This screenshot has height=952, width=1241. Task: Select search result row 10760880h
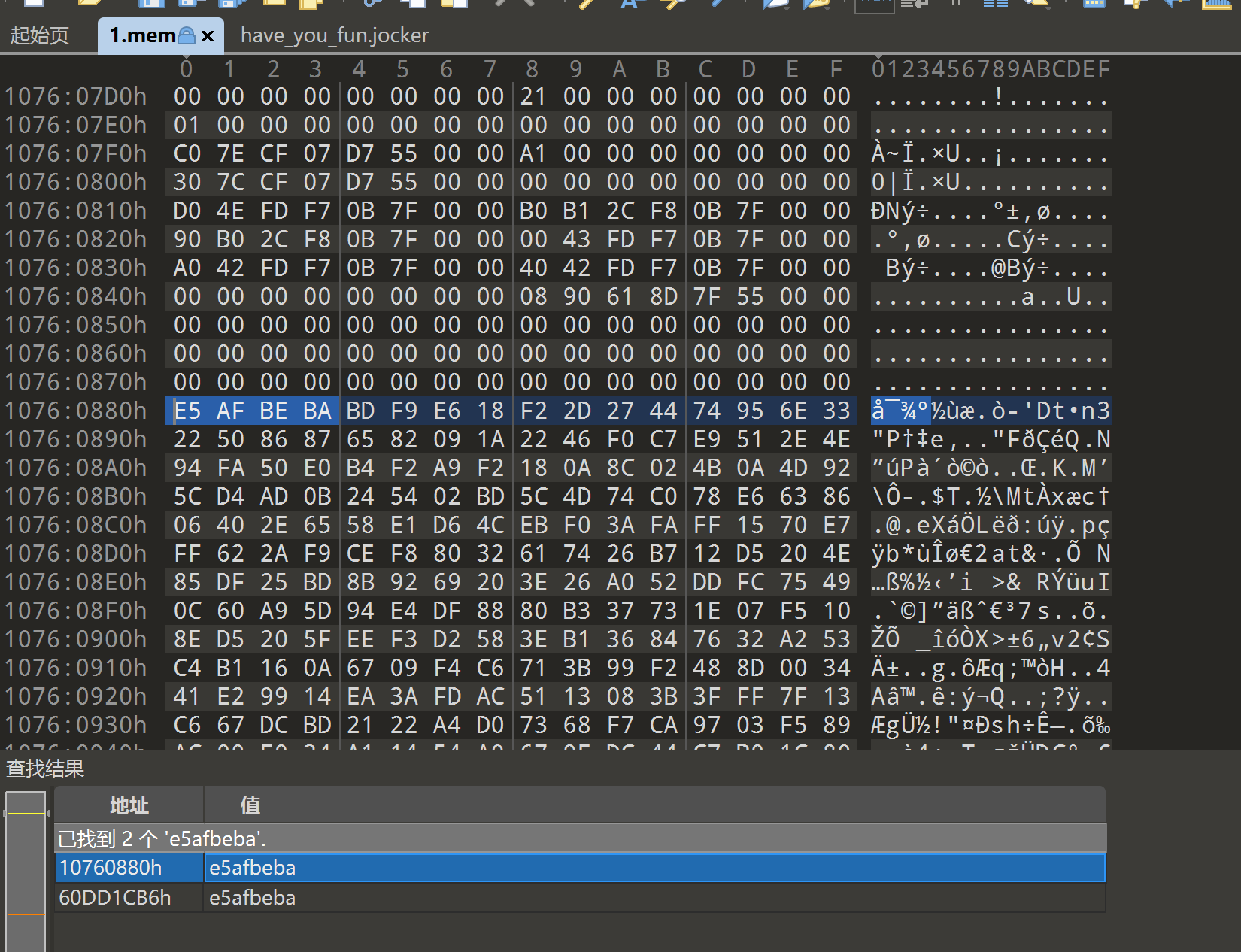click(580, 868)
